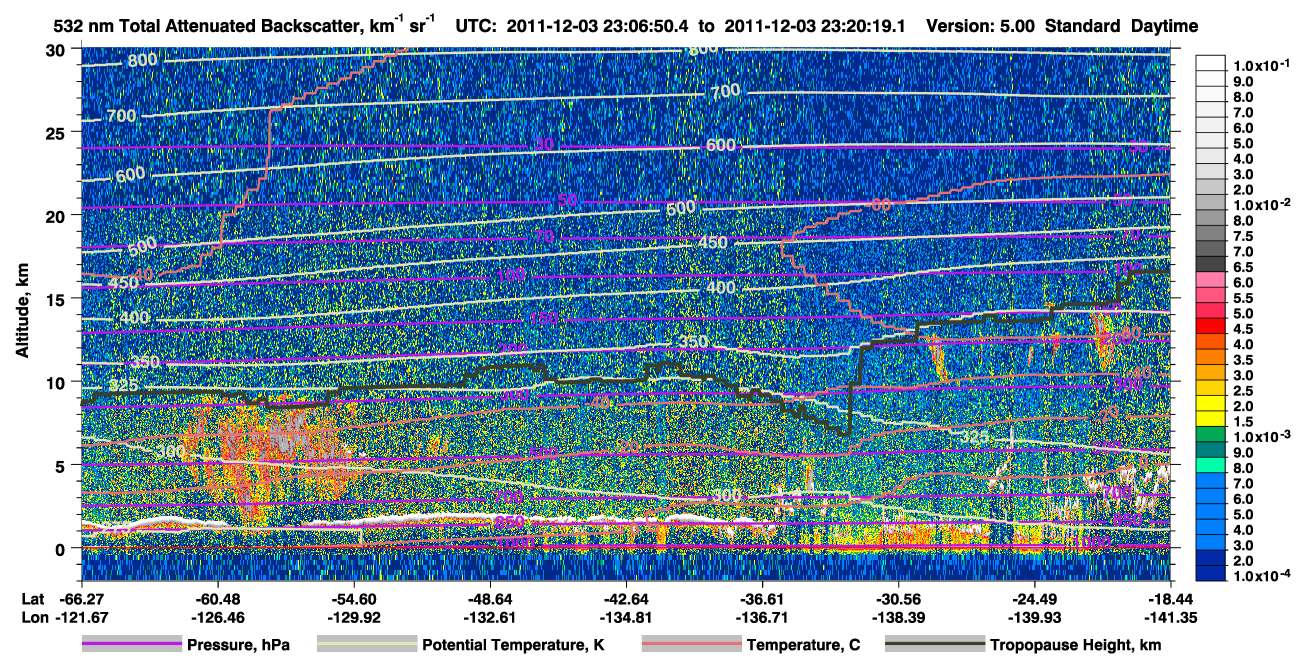
Task: Click longitude value '-134.81'
Action: click(x=626, y=617)
